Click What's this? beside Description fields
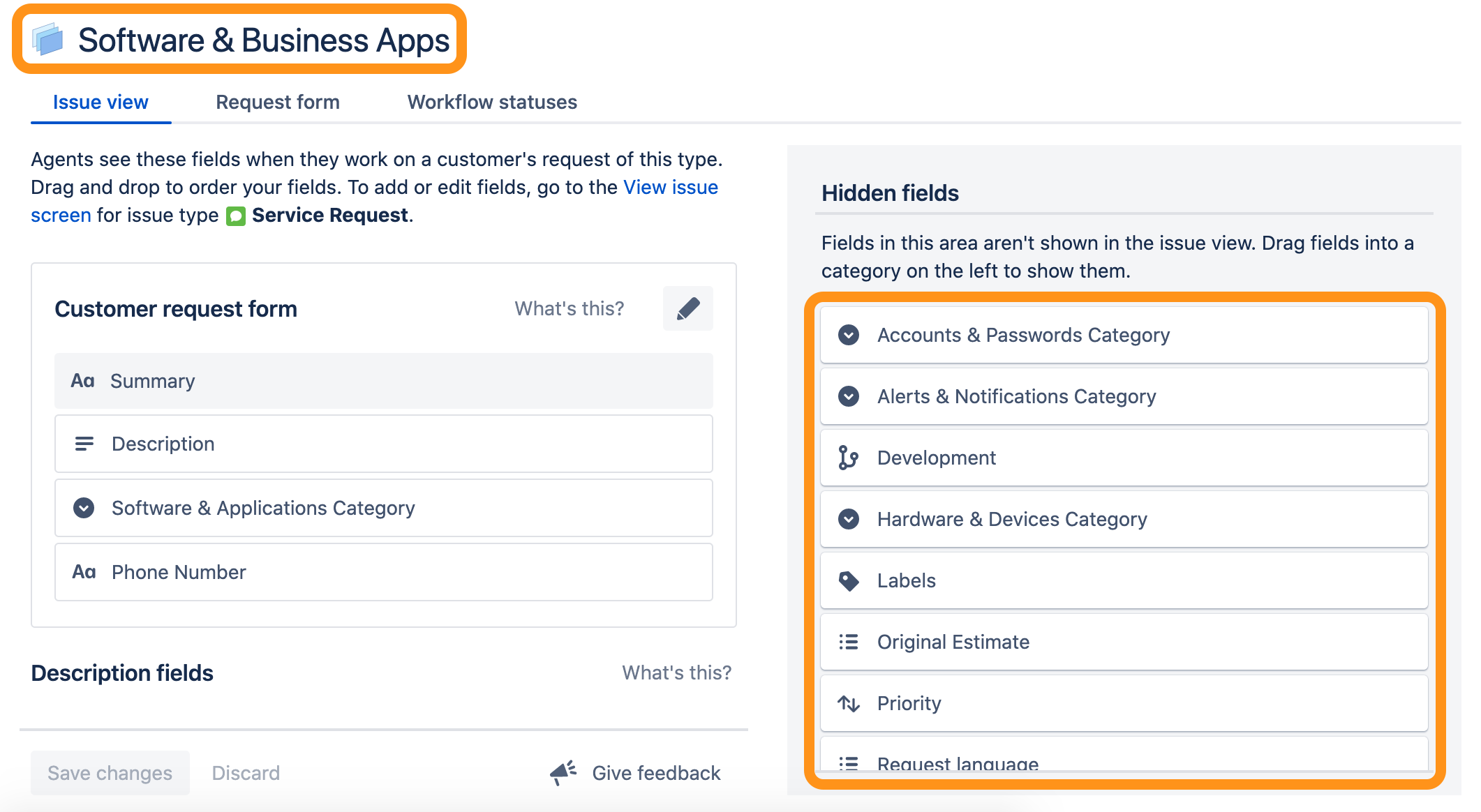 point(677,672)
